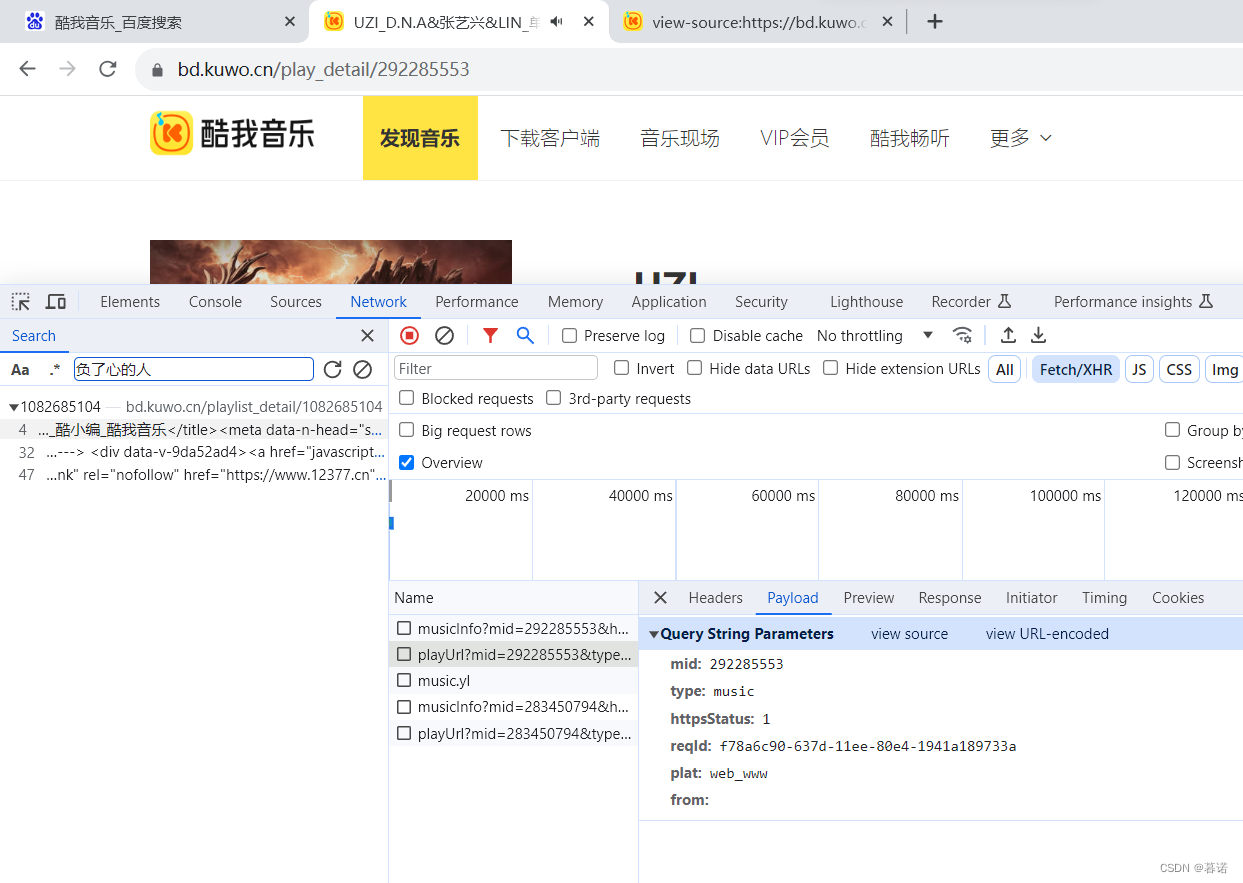Open the No throttling dropdown

click(875, 336)
